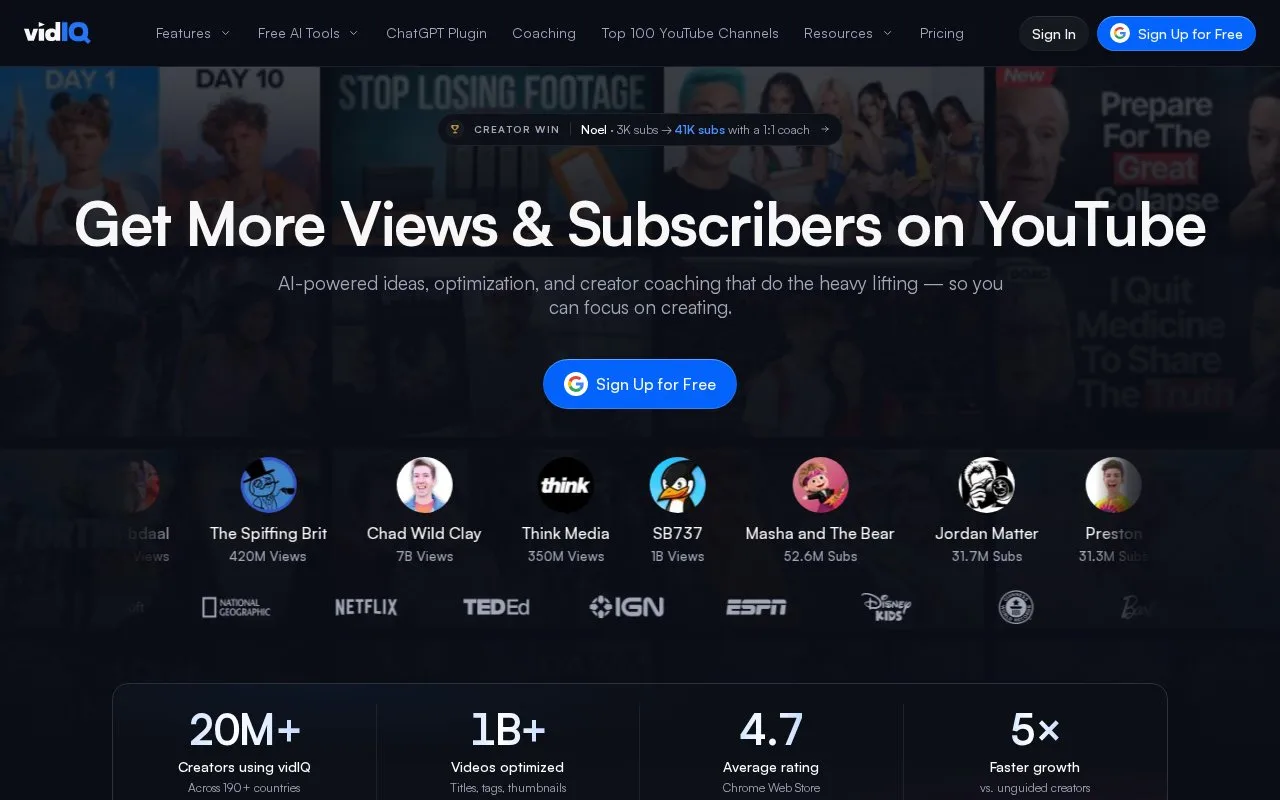The image size is (1280, 800).
Task: Click the '5×' faster growth statistic
Action: pos(1035,730)
